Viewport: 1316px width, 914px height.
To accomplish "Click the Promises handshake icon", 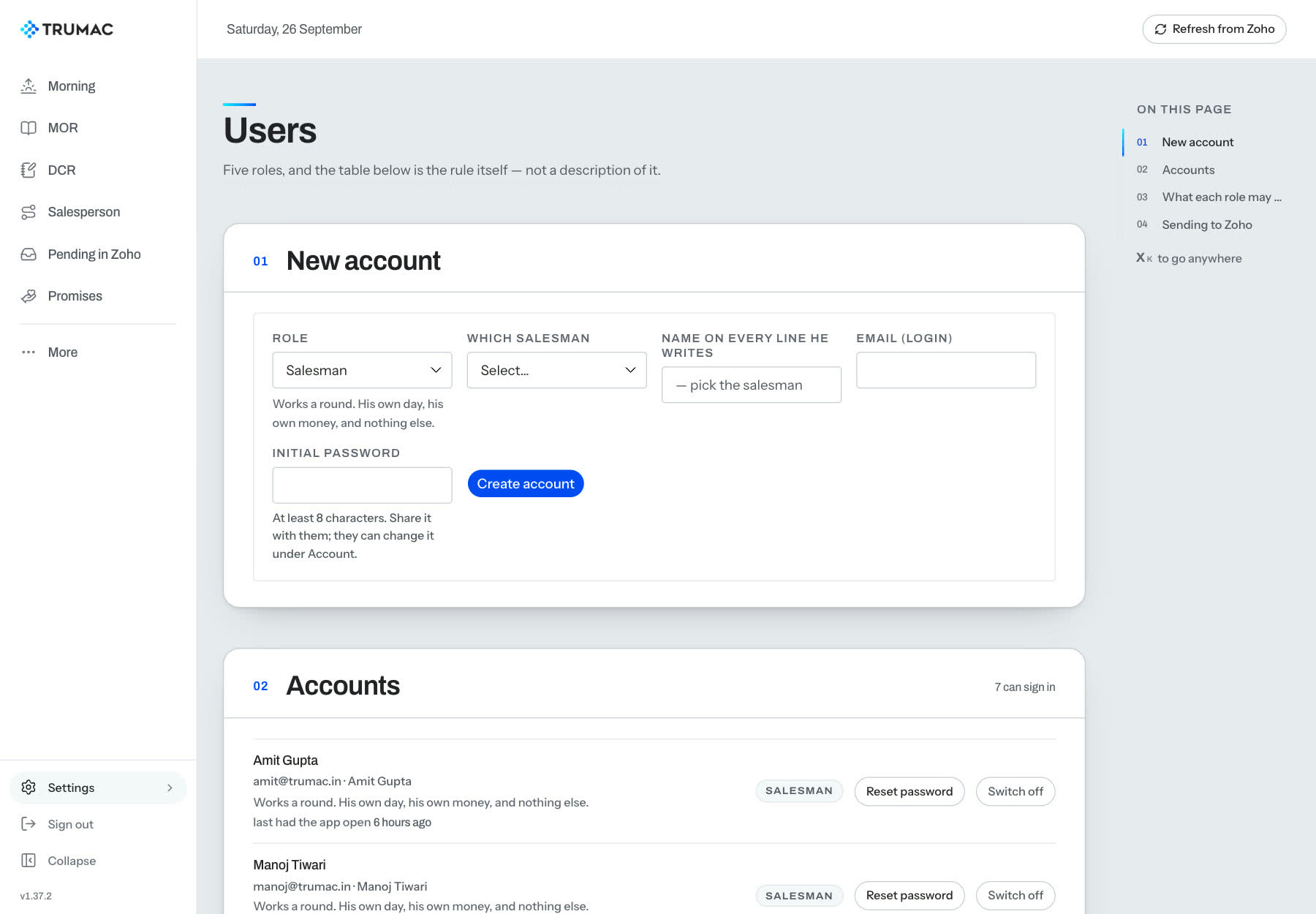I will (x=29, y=296).
